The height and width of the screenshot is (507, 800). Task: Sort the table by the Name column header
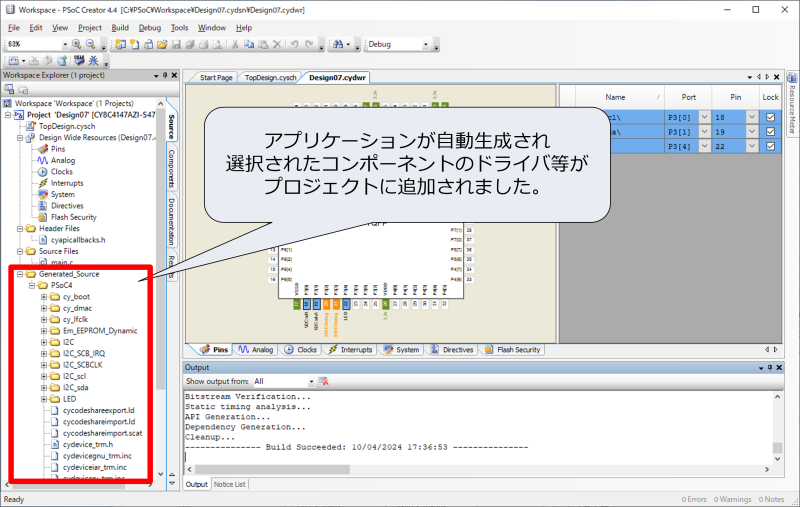[x=615, y=97]
